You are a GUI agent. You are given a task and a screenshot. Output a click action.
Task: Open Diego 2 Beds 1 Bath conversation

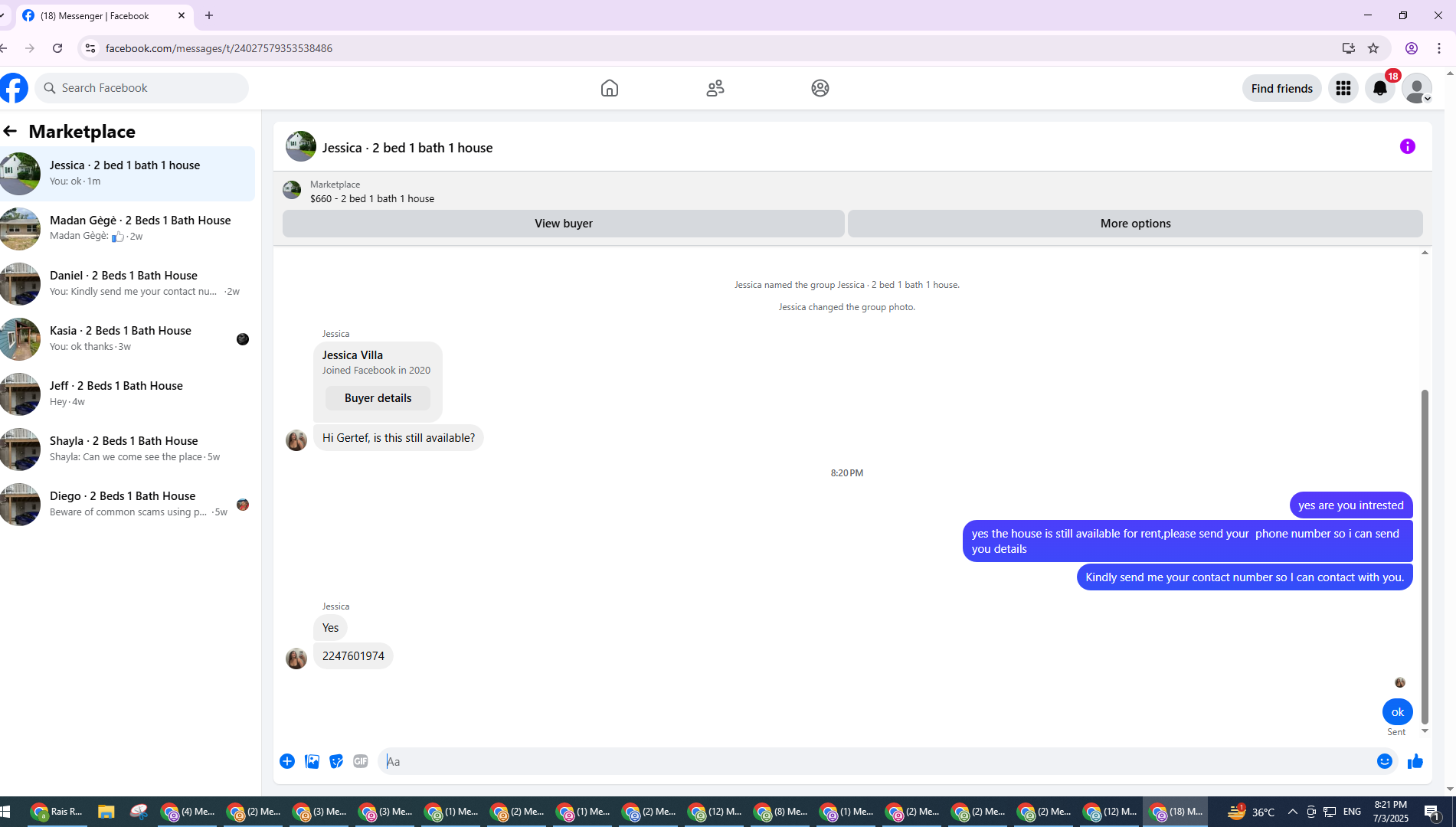pos(127,504)
